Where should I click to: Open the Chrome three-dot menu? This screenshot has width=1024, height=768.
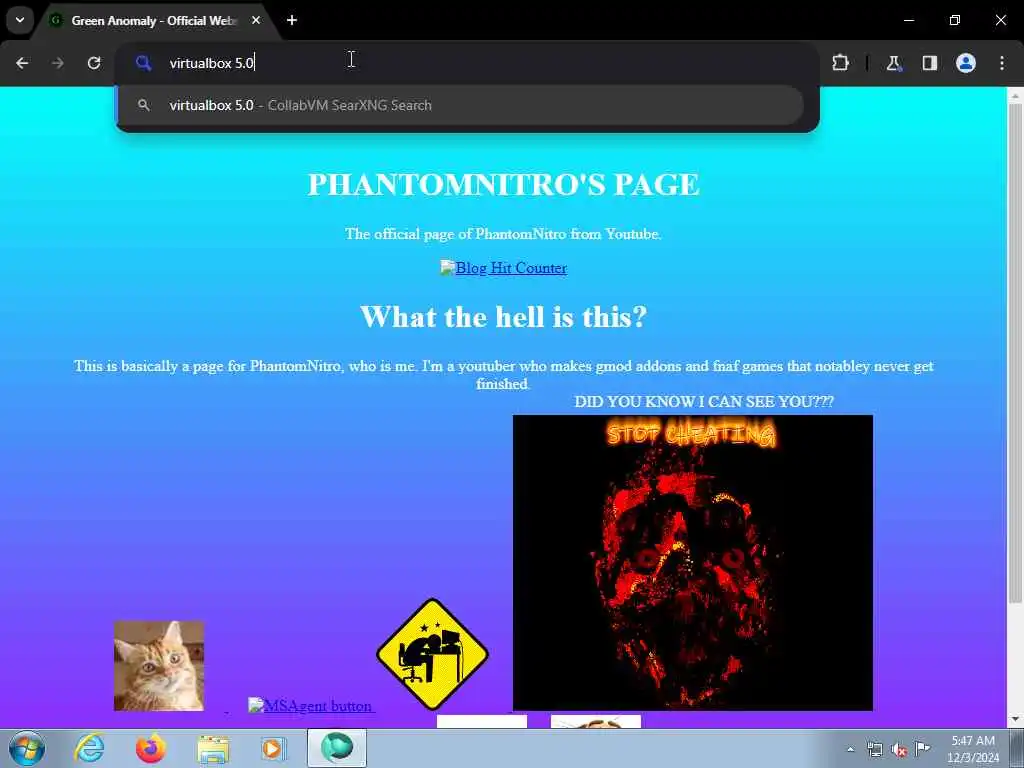pos(1002,63)
